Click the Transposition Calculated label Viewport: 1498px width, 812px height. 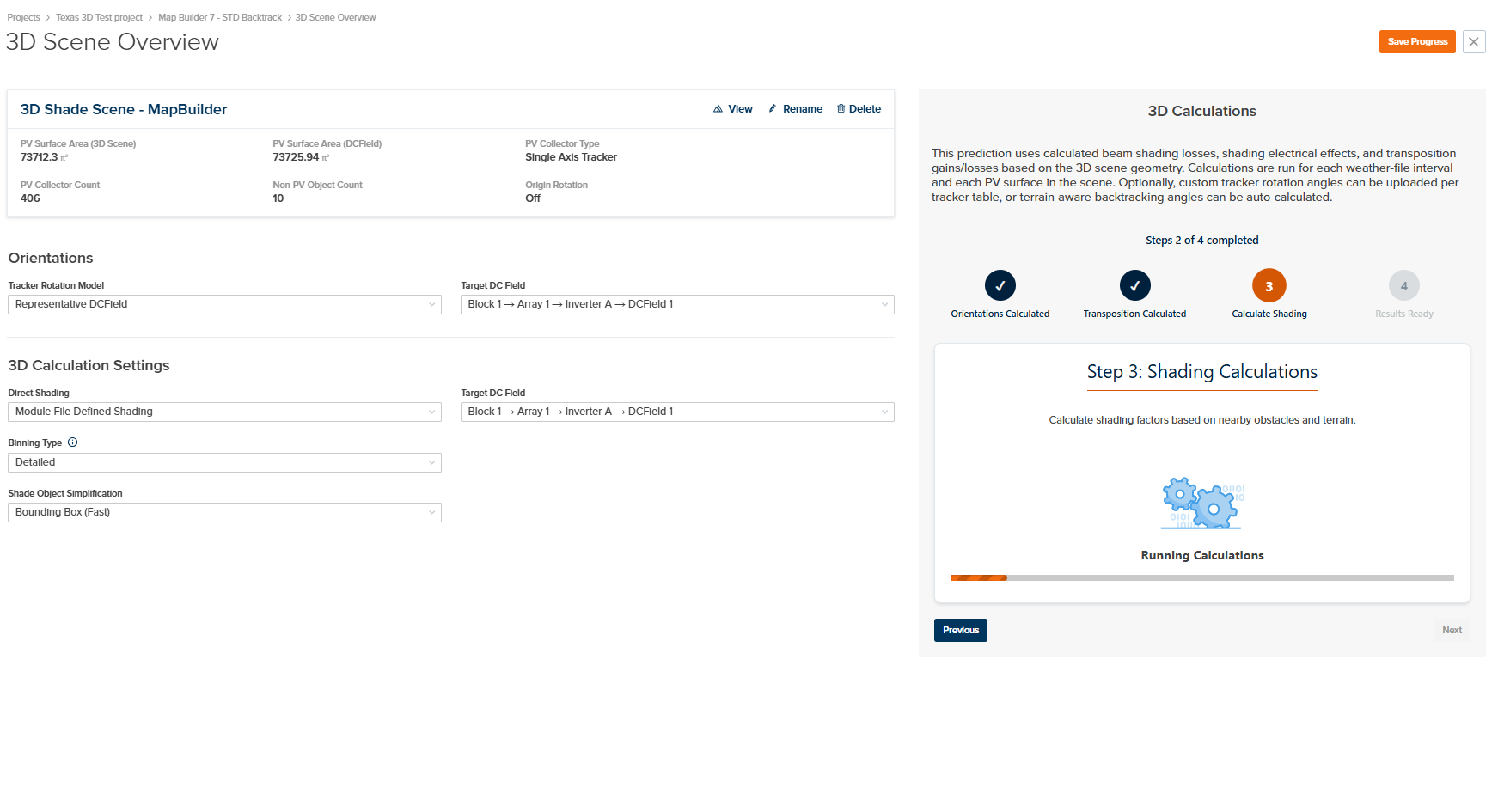click(x=1134, y=314)
